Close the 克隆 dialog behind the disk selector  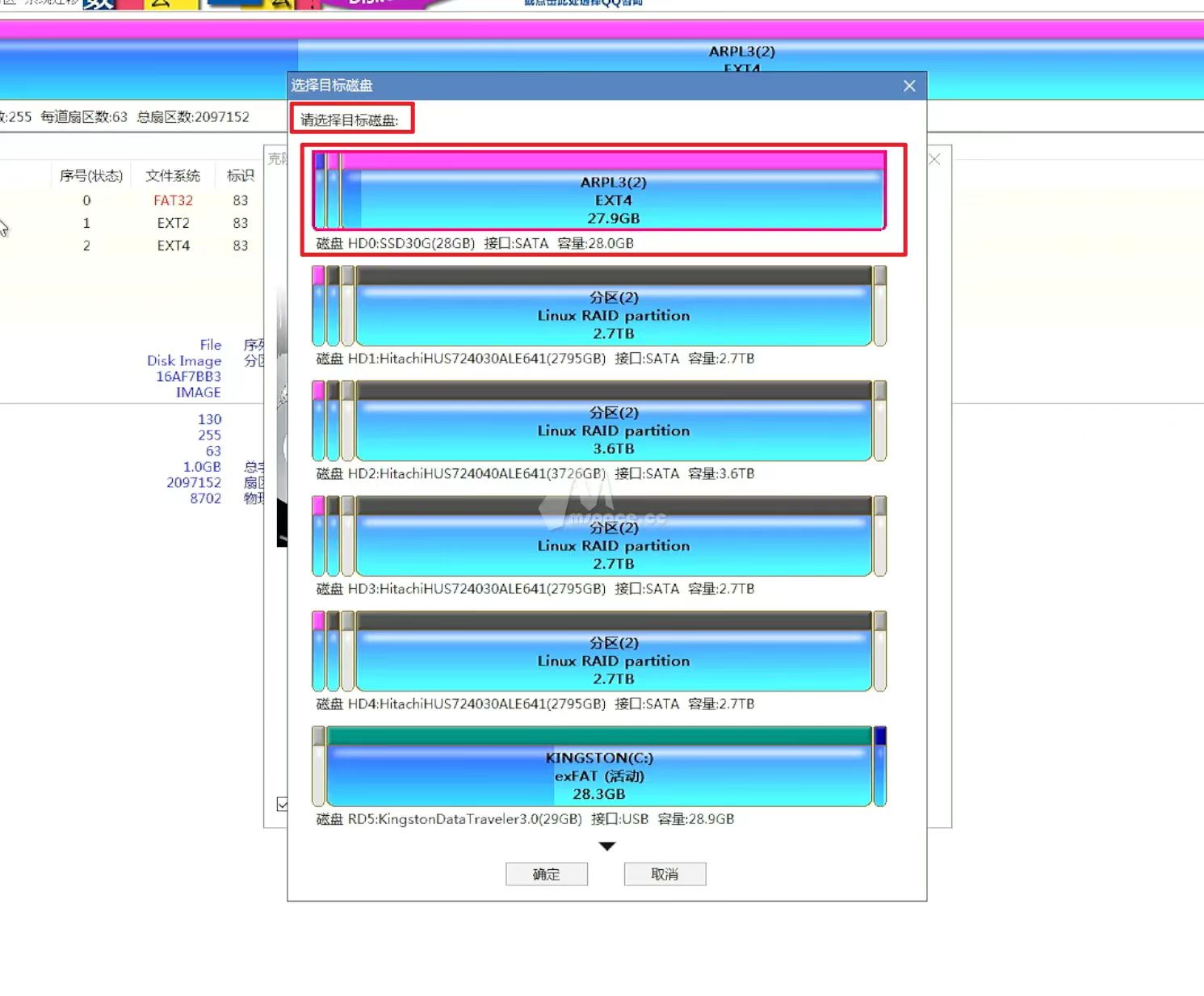click(x=933, y=159)
